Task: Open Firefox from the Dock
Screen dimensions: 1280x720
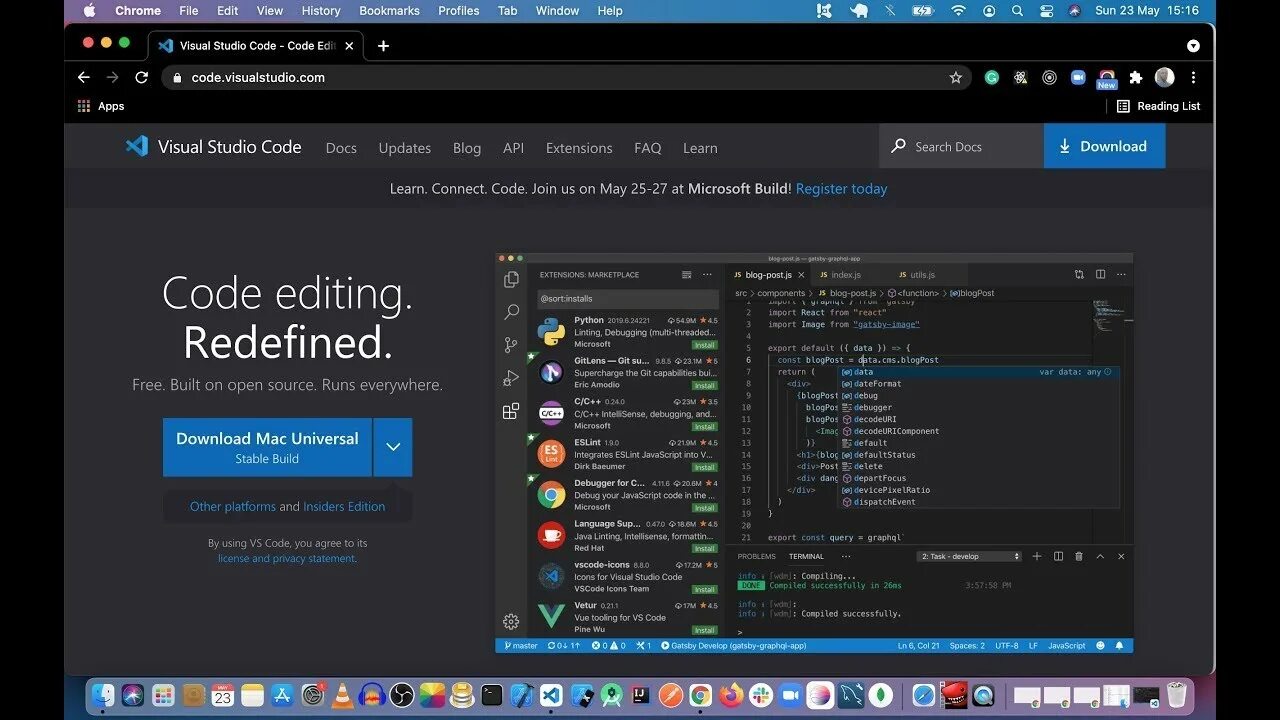Action: 730,695
